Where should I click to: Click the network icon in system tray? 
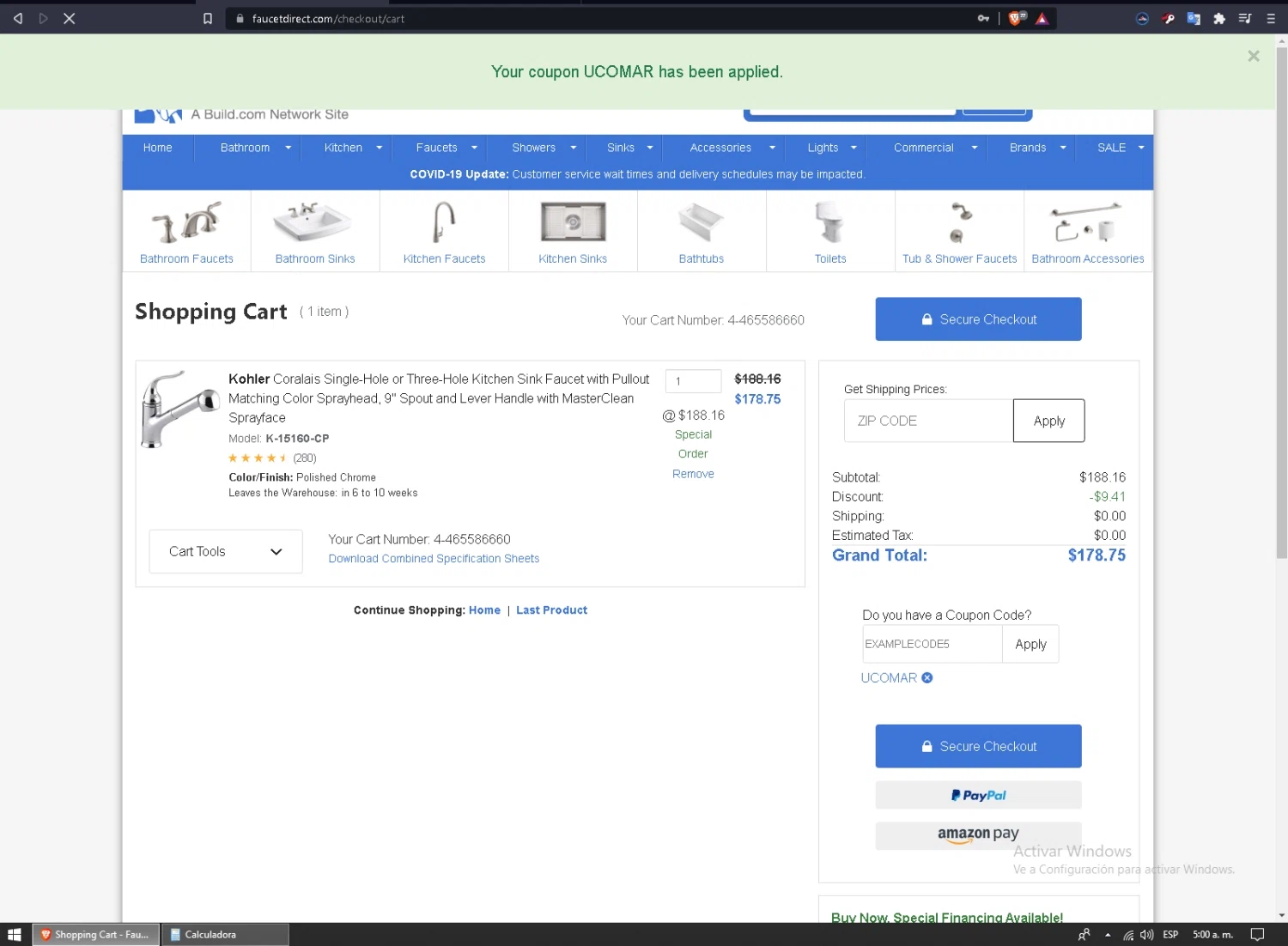pos(1128,935)
